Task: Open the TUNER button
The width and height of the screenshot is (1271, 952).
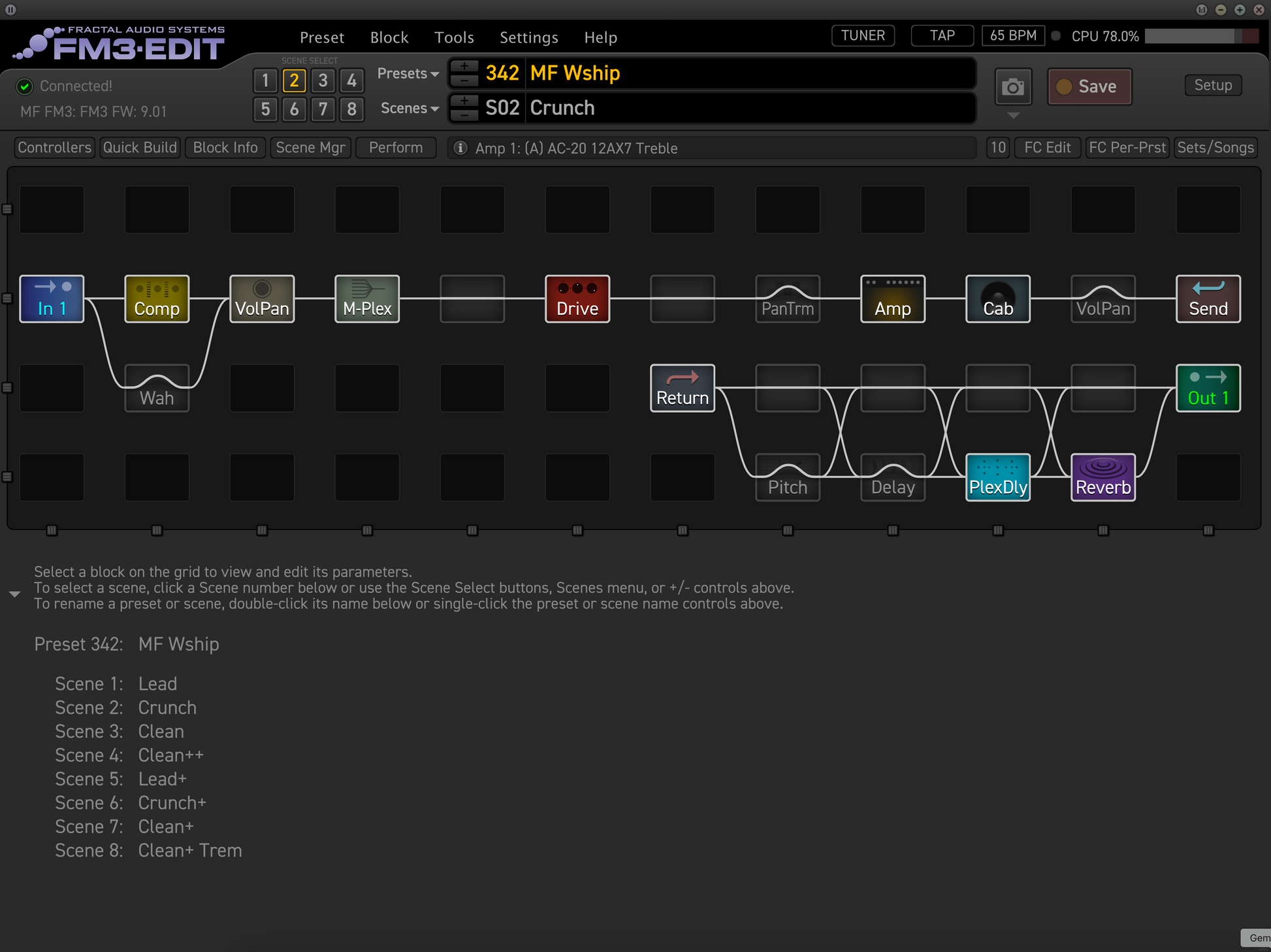Action: coord(862,35)
